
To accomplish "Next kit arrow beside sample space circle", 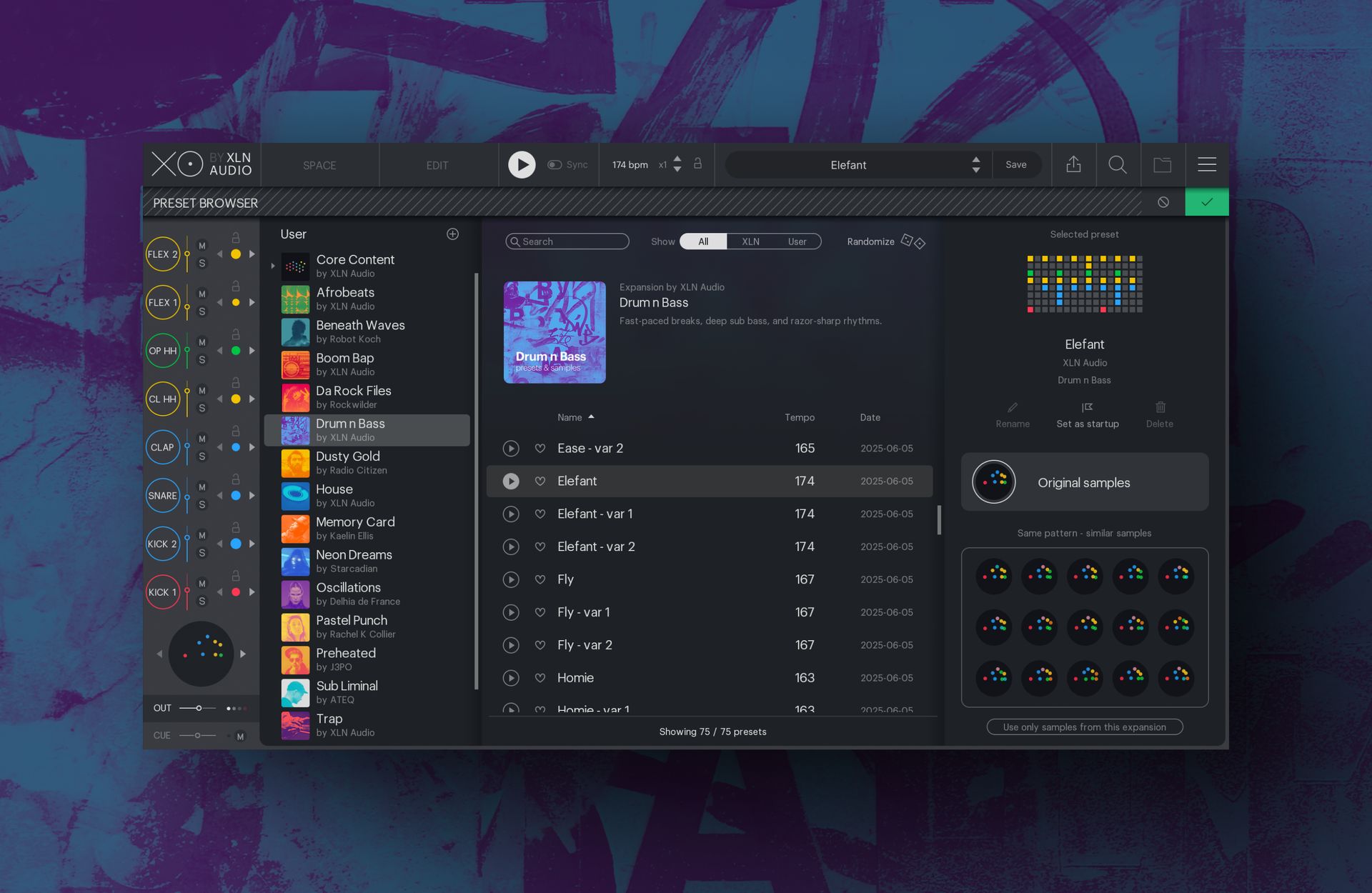I will 243,654.
